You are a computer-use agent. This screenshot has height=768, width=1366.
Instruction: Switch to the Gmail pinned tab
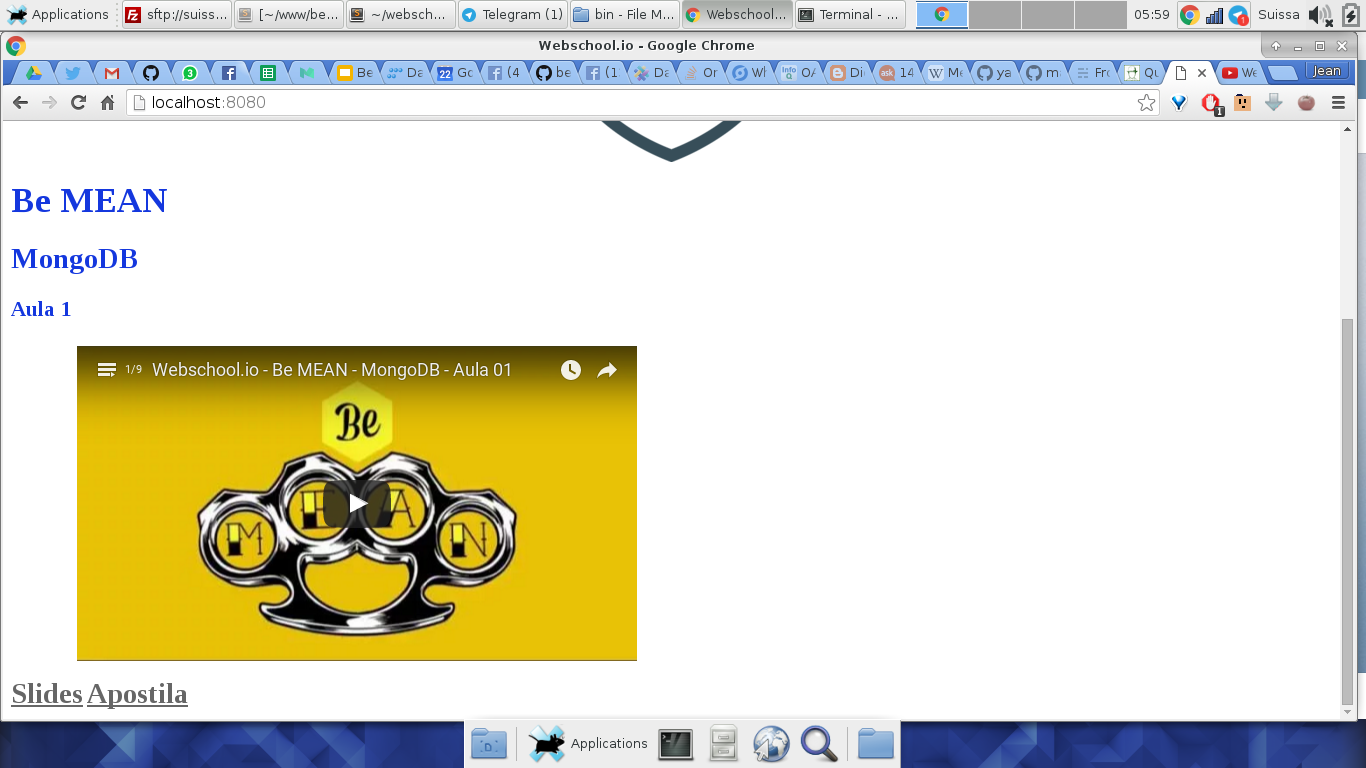[112, 72]
